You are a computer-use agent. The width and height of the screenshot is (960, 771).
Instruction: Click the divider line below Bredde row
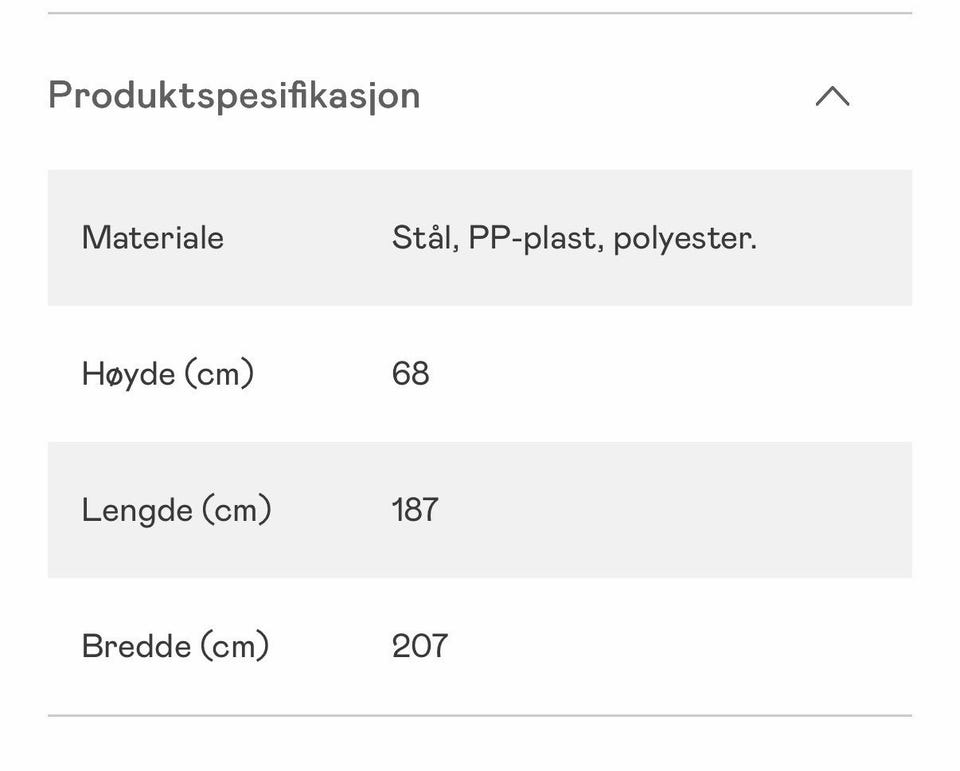pyautogui.click(x=480, y=716)
